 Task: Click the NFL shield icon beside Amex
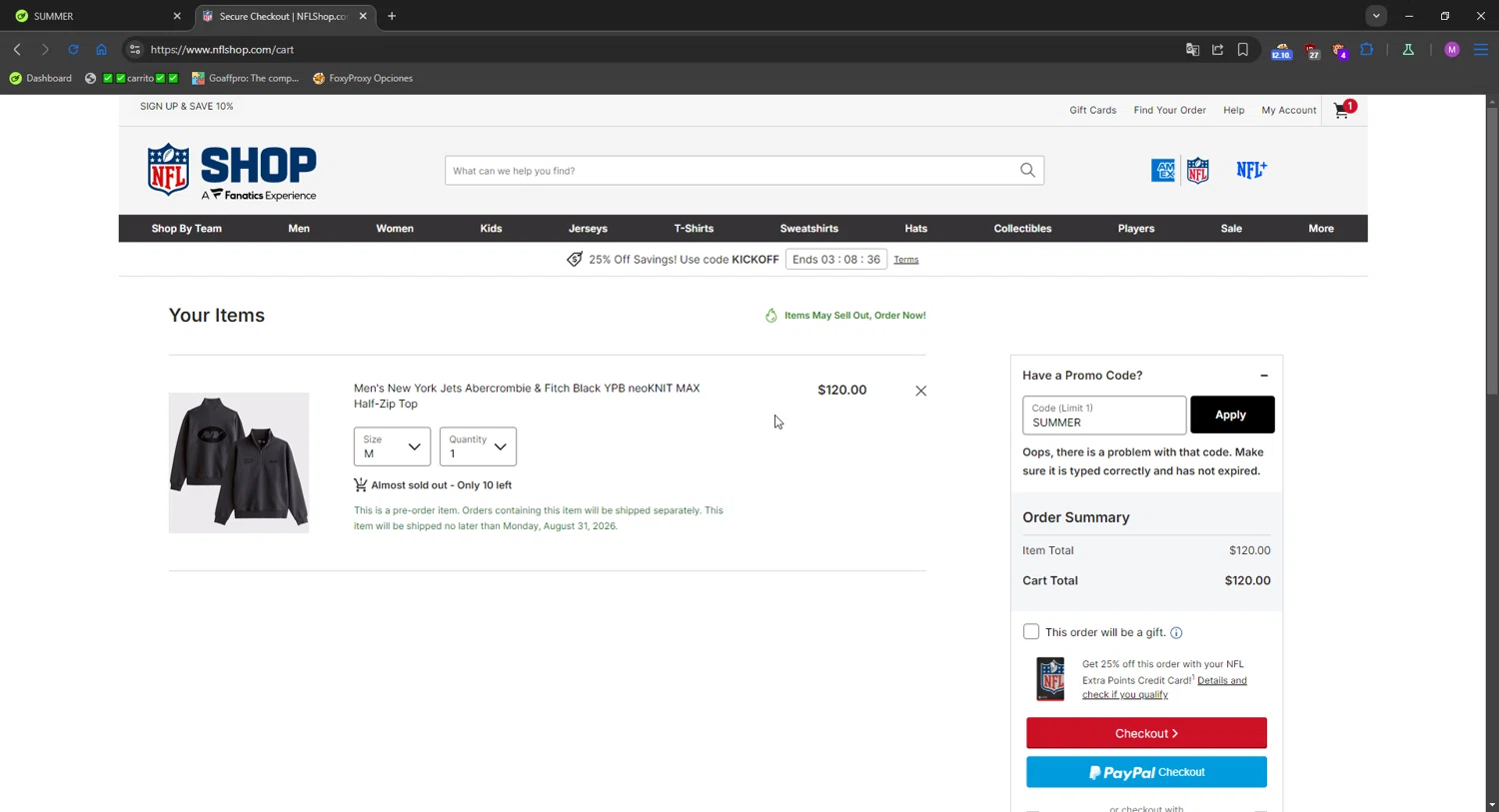click(x=1197, y=171)
